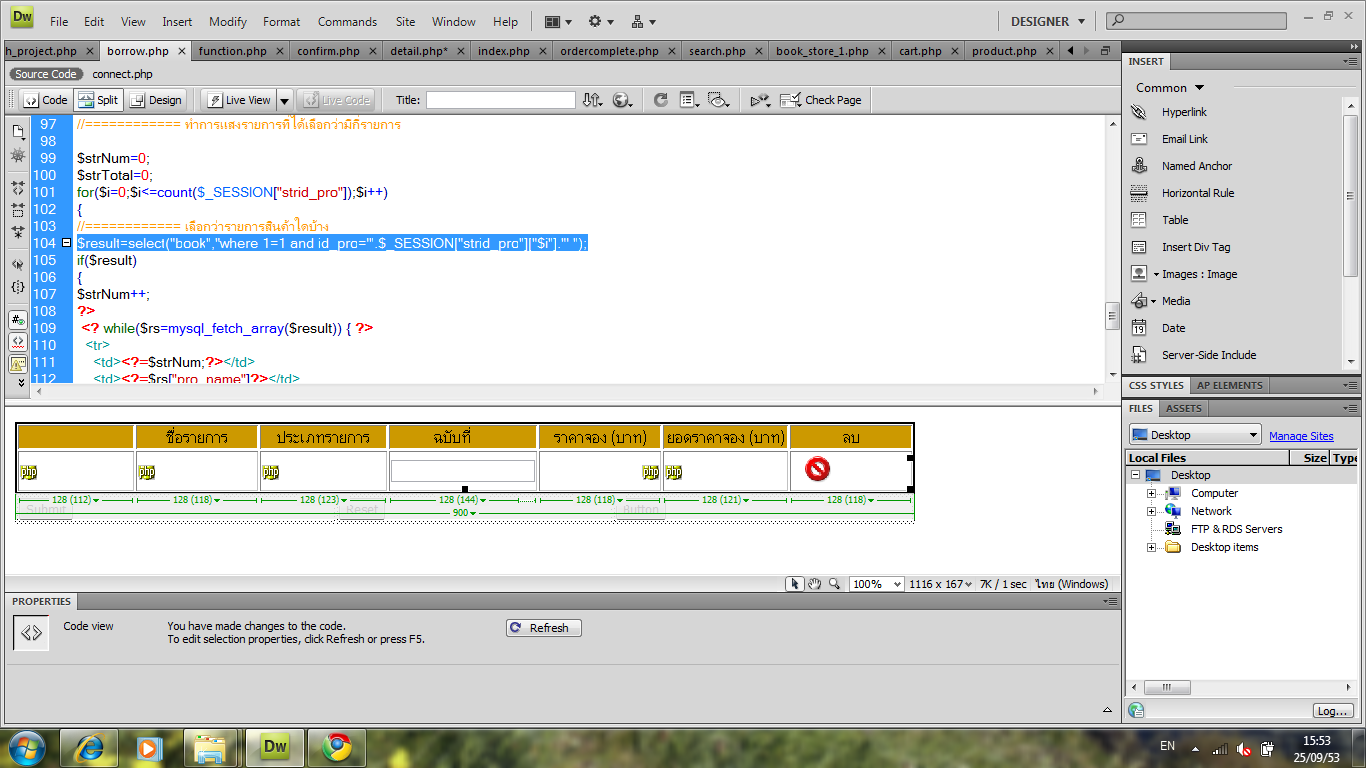Click Preview in Browser globe icon
The height and width of the screenshot is (768, 1366).
(623, 100)
